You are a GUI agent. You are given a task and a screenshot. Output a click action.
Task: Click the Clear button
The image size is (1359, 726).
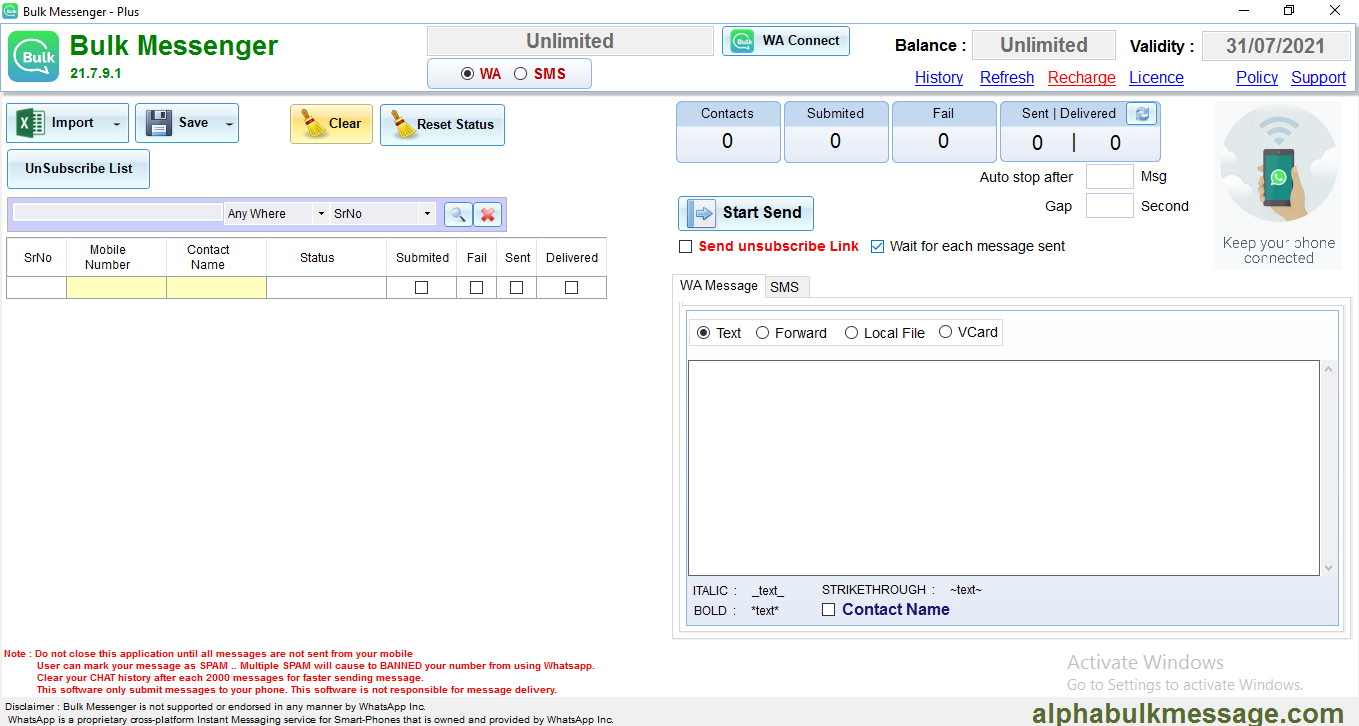pyautogui.click(x=332, y=124)
